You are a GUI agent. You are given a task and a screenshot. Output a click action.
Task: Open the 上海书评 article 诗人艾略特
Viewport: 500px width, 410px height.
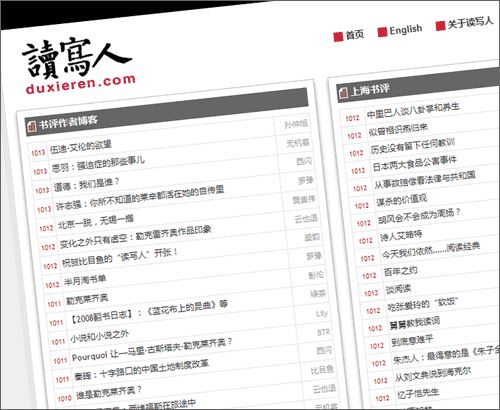pyautogui.click(x=401, y=235)
